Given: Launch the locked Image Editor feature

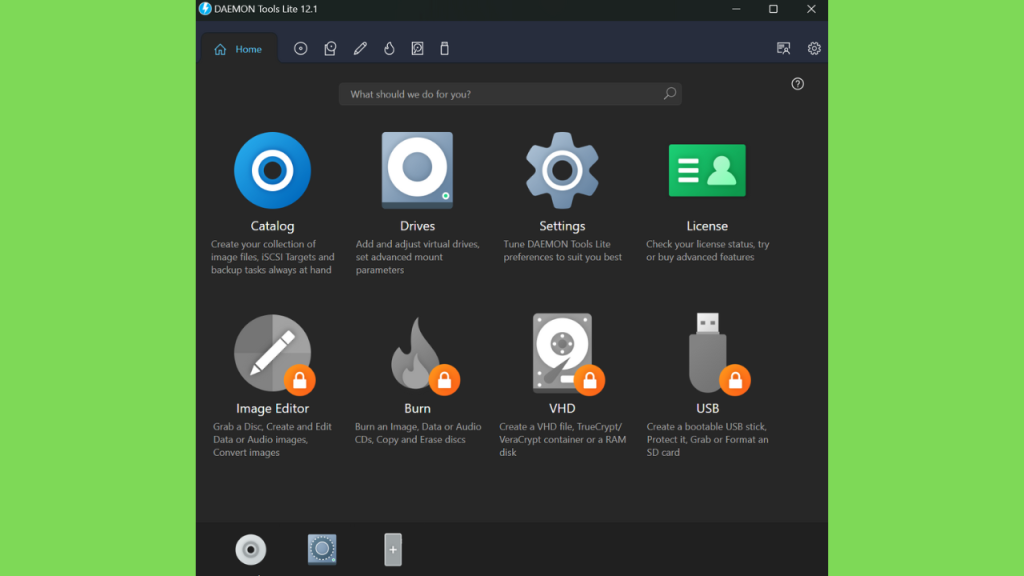Looking at the screenshot, I should pyautogui.click(x=272, y=353).
